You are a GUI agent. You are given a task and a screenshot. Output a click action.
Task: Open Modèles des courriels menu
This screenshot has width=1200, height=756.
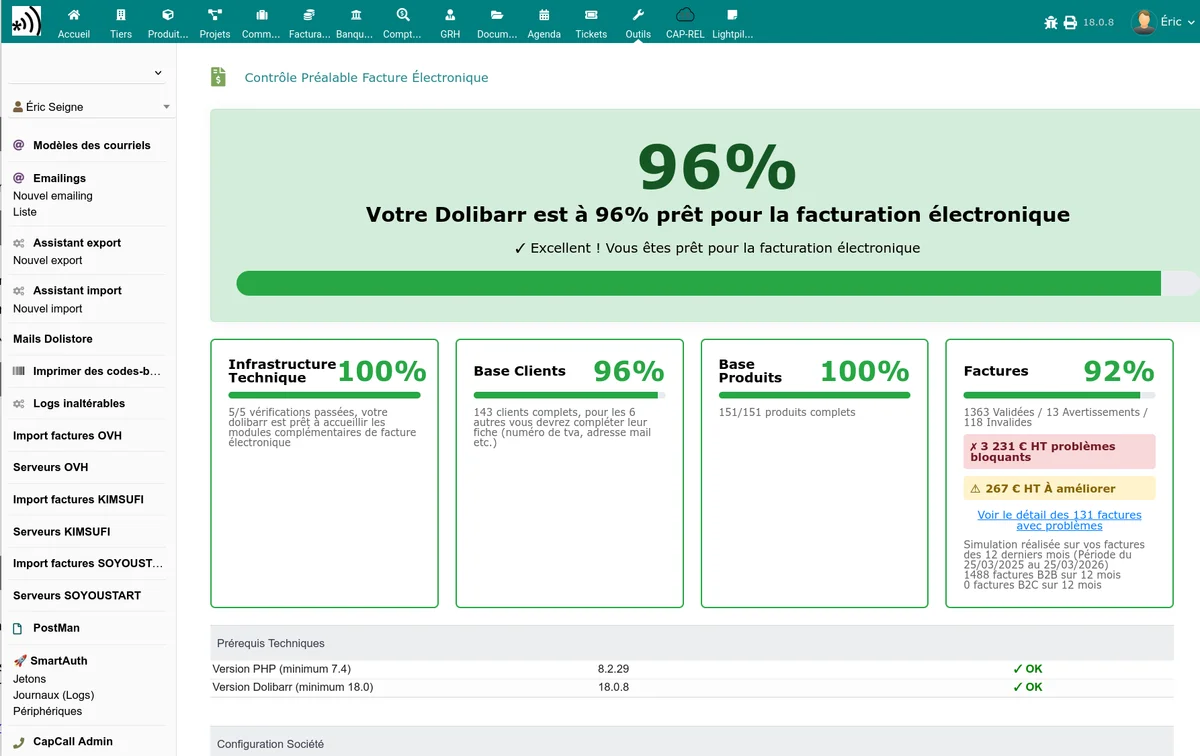click(91, 145)
